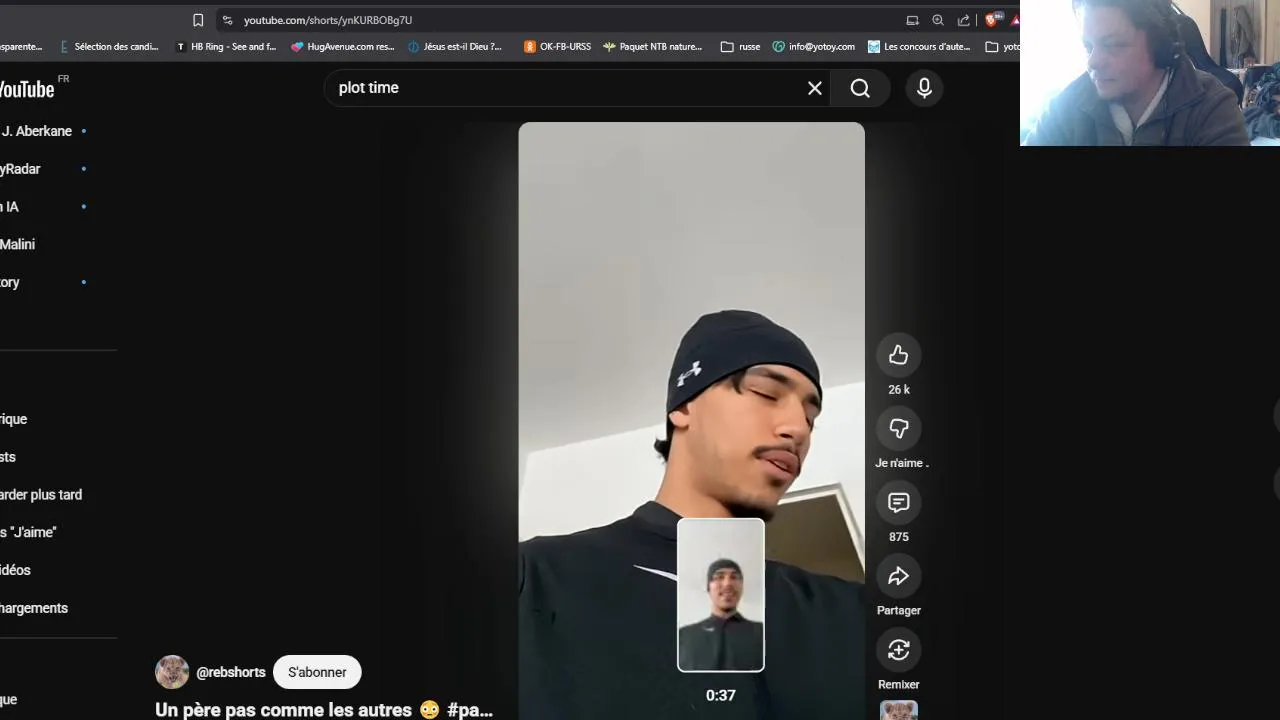Open the 'Jésus est-il Dieu ?' bookmark
This screenshot has height=720, width=1280.
(455, 46)
